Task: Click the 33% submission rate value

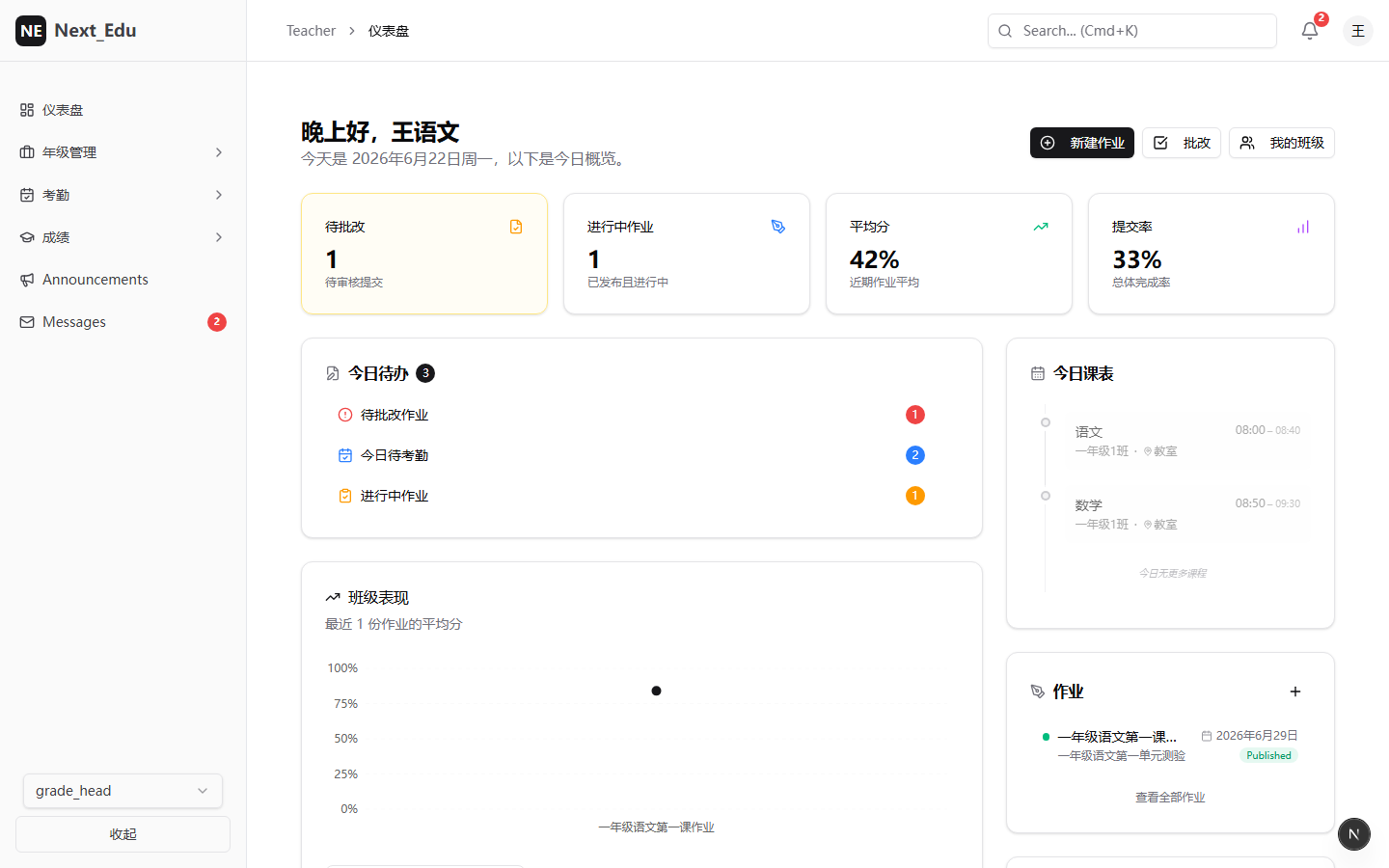Action: pos(1136,259)
